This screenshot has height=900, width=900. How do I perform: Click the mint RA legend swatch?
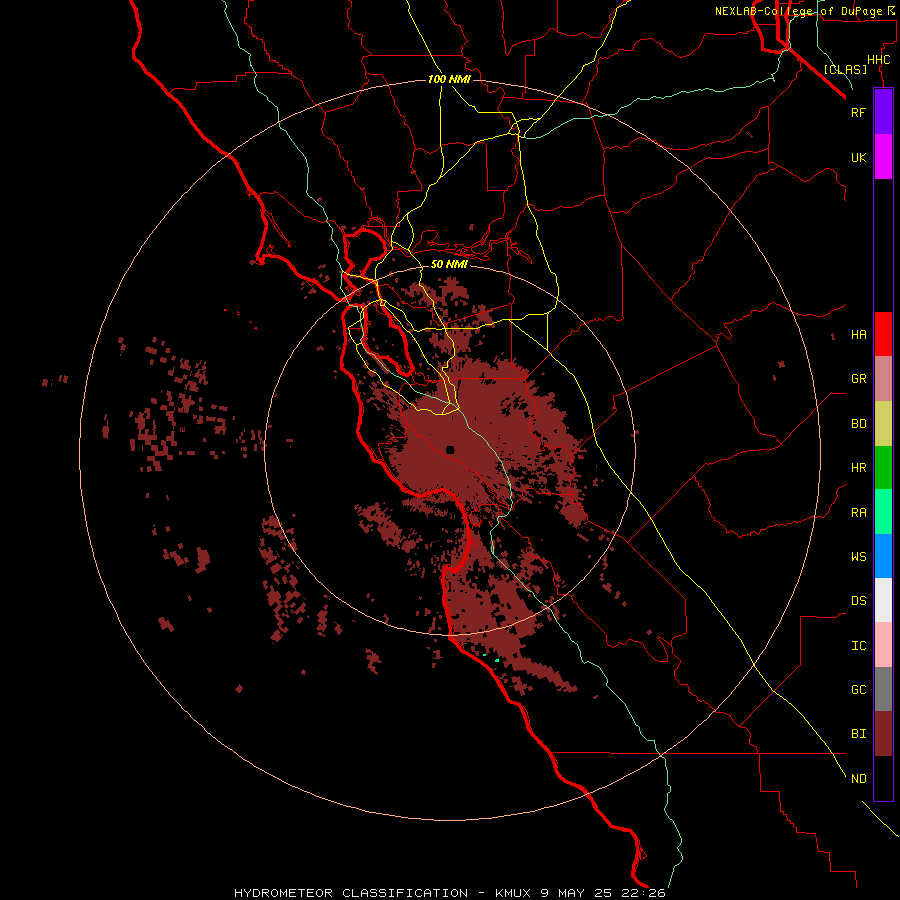(883, 512)
